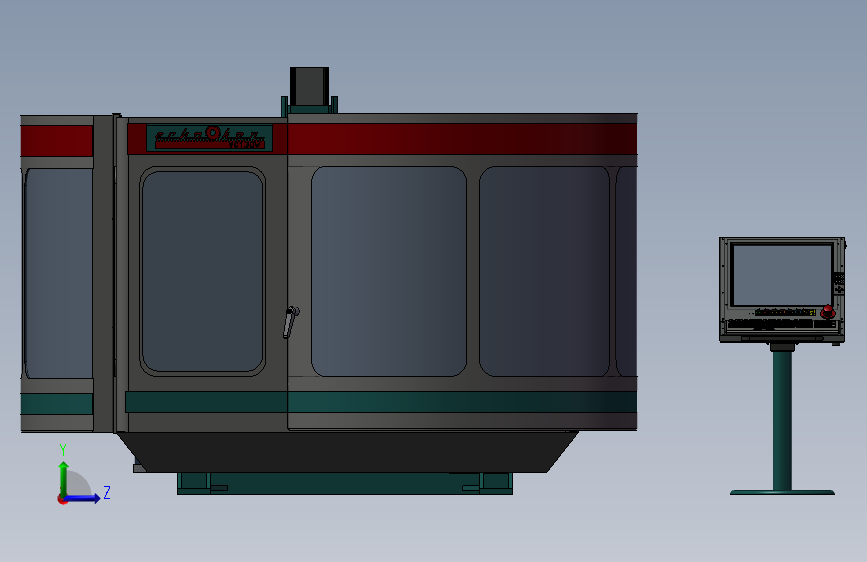Pick the green base frame beneath the machine
This screenshot has width=867, height=562.
click(x=344, y=483)
